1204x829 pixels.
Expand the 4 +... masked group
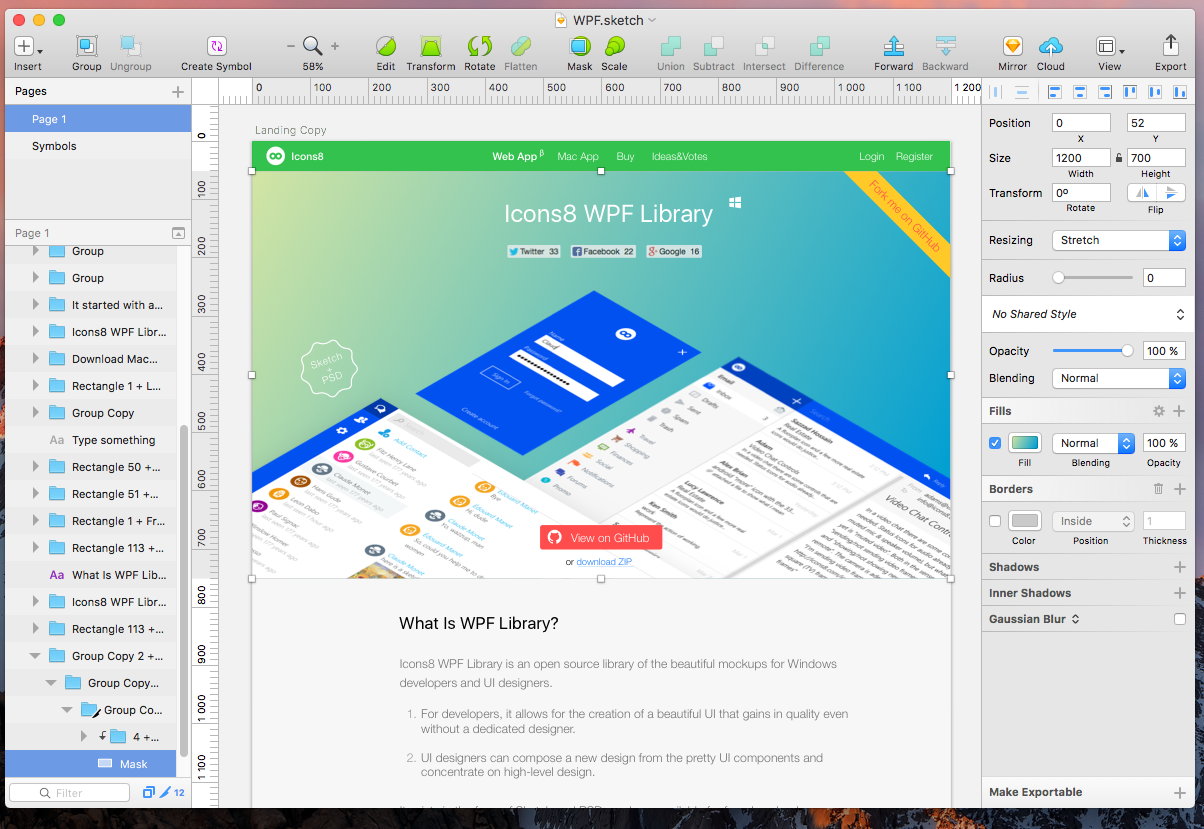point(84,737)
